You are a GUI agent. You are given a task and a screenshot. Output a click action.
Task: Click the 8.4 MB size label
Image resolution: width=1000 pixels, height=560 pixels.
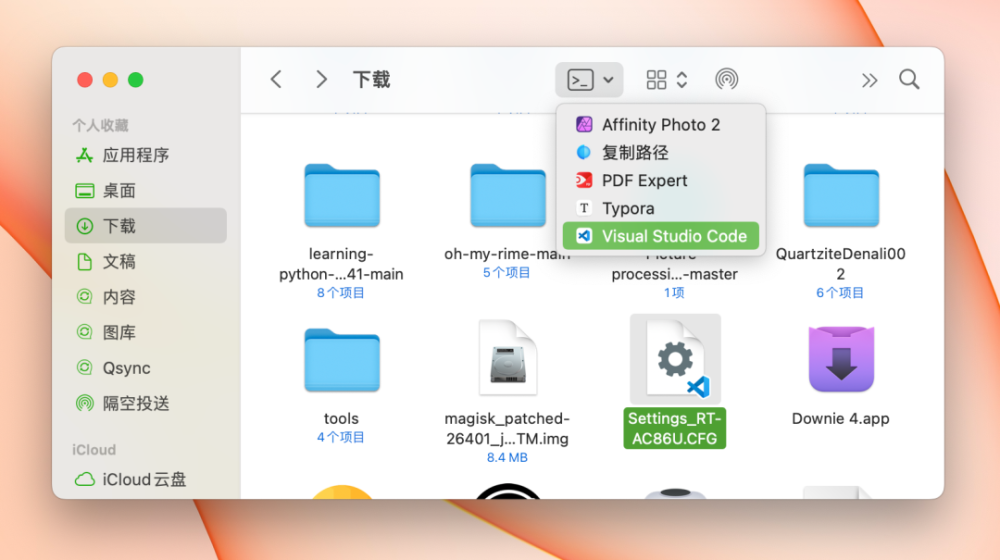pos(507,457)
